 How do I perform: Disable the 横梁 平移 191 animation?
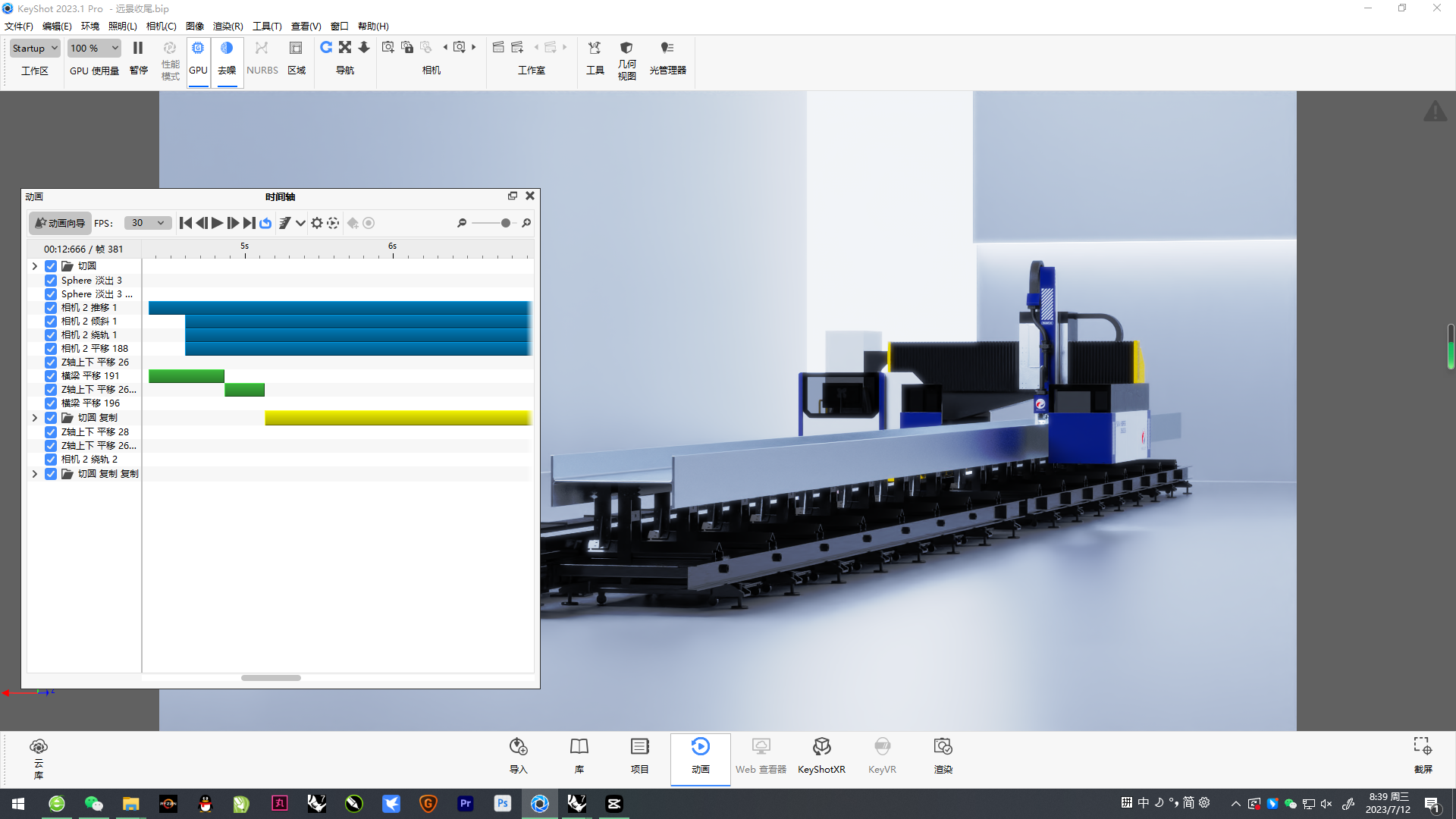[x=50, y=375]
